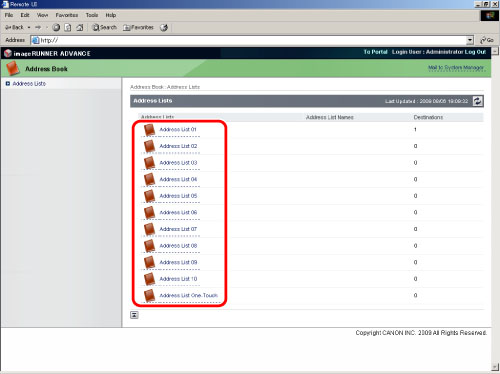
Task: Expand the address bar dropdown arrow
Action: pyautogui.click(x=470, y=40)
